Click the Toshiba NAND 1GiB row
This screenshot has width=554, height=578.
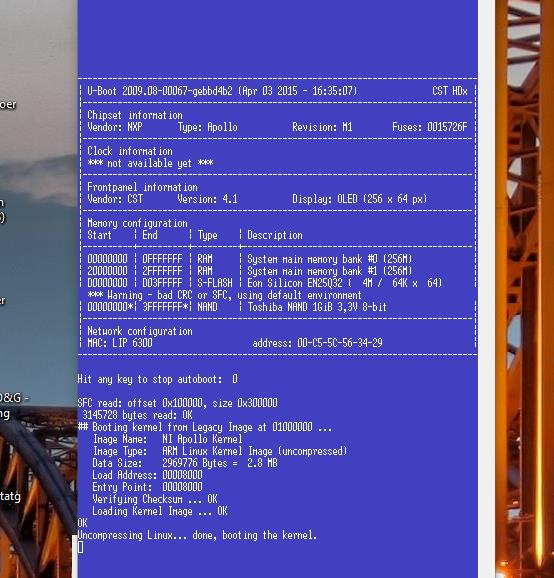[237, 307]
